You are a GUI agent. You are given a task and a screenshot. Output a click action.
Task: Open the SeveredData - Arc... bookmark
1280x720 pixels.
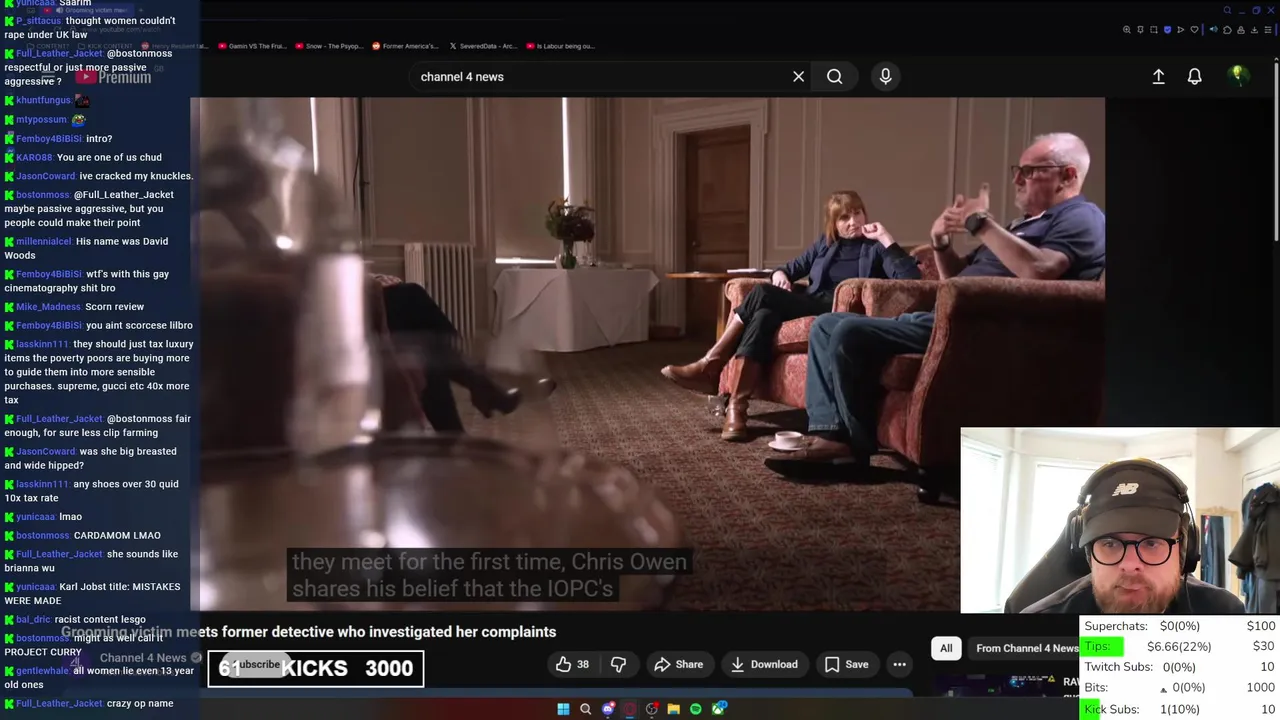click(482, 46)
